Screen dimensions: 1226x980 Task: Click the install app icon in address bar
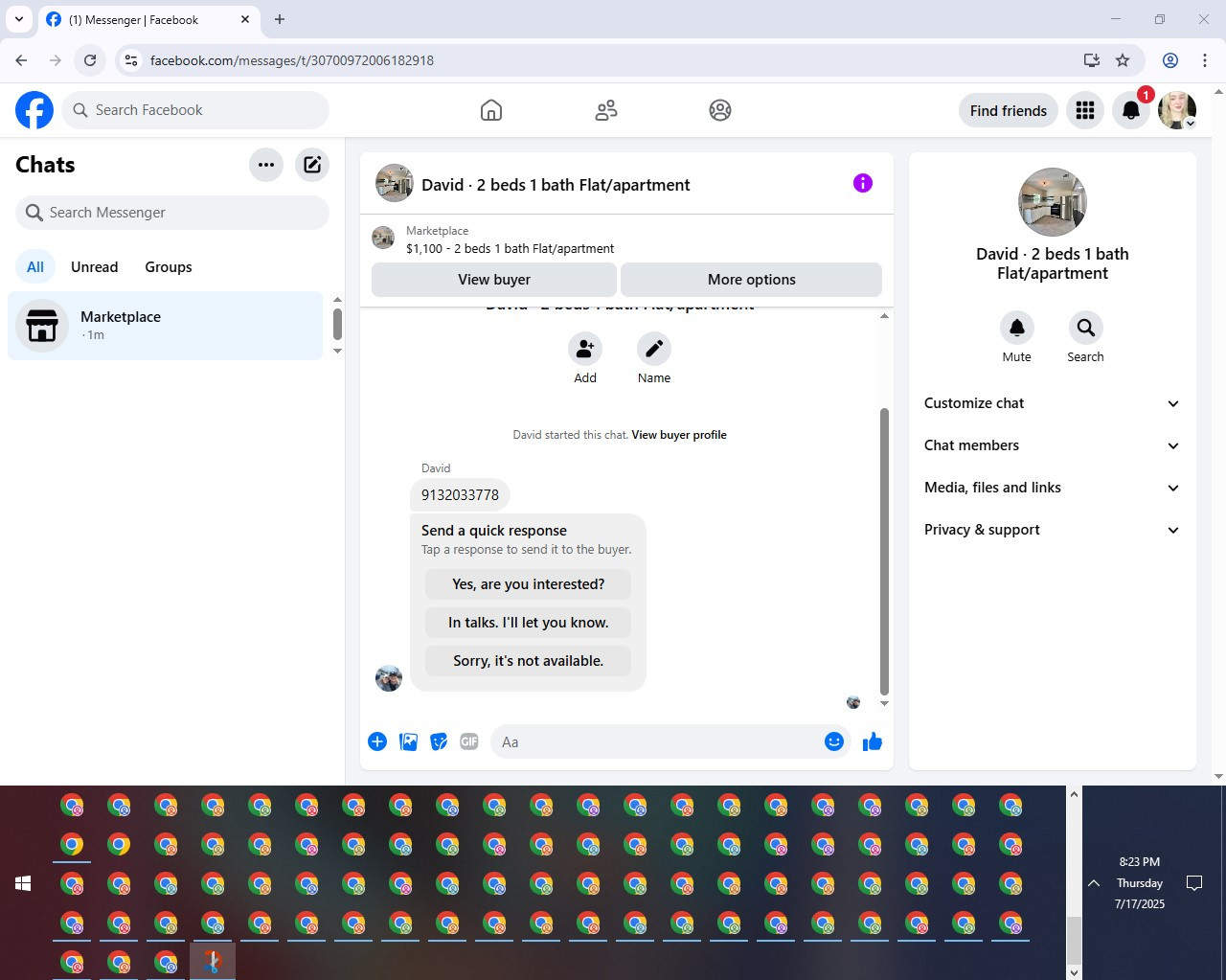[1091, 60]
